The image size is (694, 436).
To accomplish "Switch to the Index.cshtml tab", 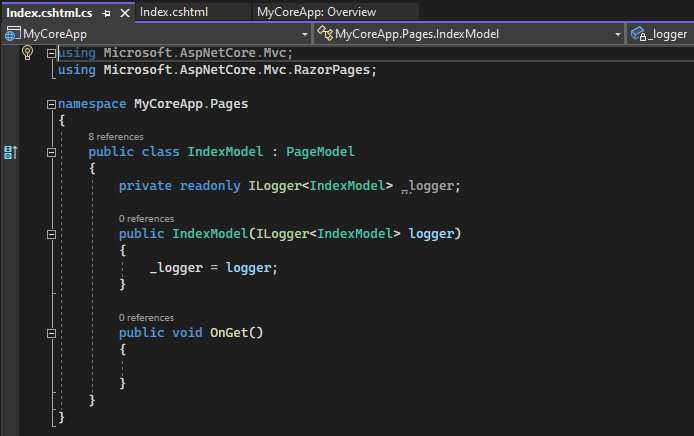I will [x=174, y=12].
